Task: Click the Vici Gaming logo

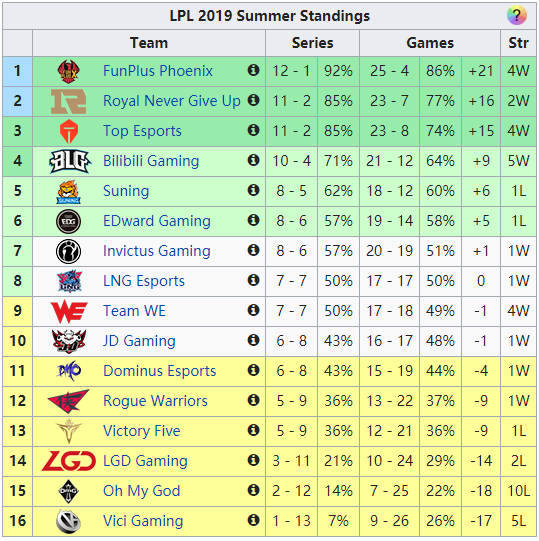Action: pos(68,521)
